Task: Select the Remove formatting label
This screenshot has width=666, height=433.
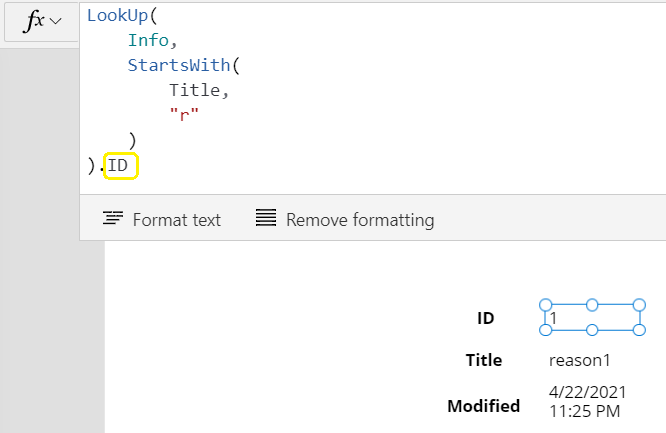Action: [360, 220]
